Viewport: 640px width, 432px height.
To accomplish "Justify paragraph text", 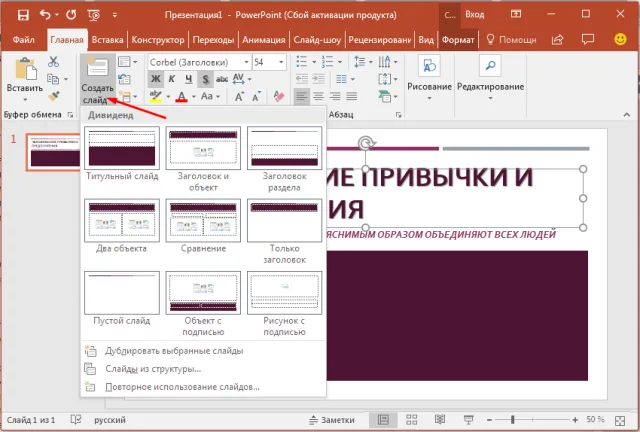I will 351,96.
